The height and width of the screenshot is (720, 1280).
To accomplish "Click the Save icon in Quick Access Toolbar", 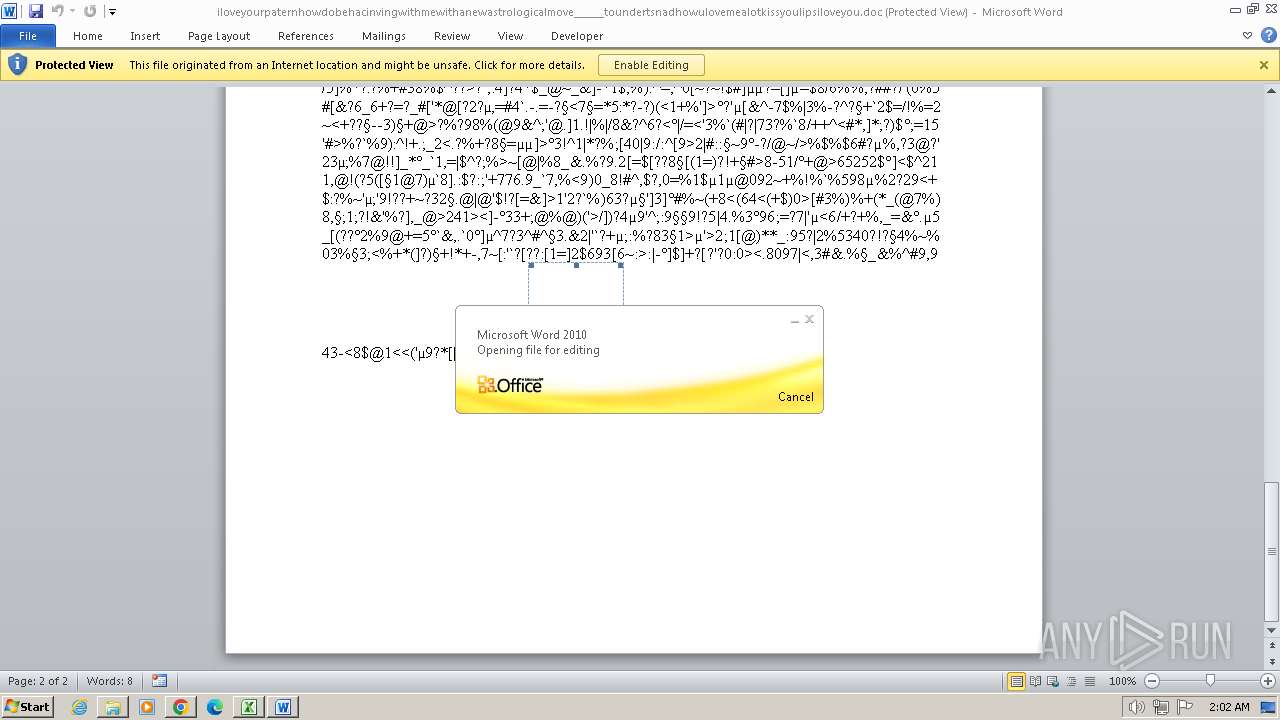I will 36,11.
